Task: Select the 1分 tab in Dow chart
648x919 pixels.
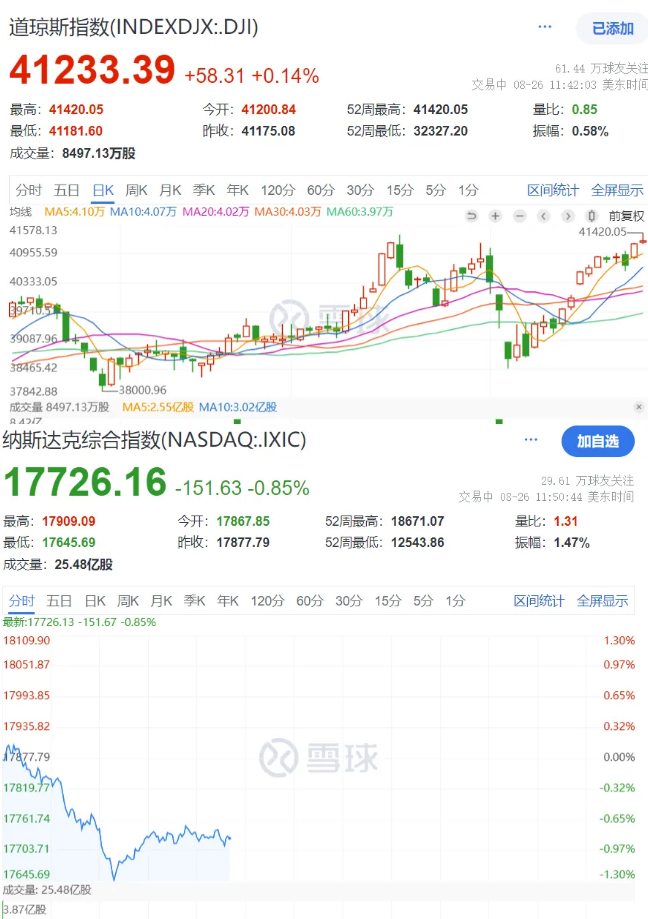Action: point(468,190)
